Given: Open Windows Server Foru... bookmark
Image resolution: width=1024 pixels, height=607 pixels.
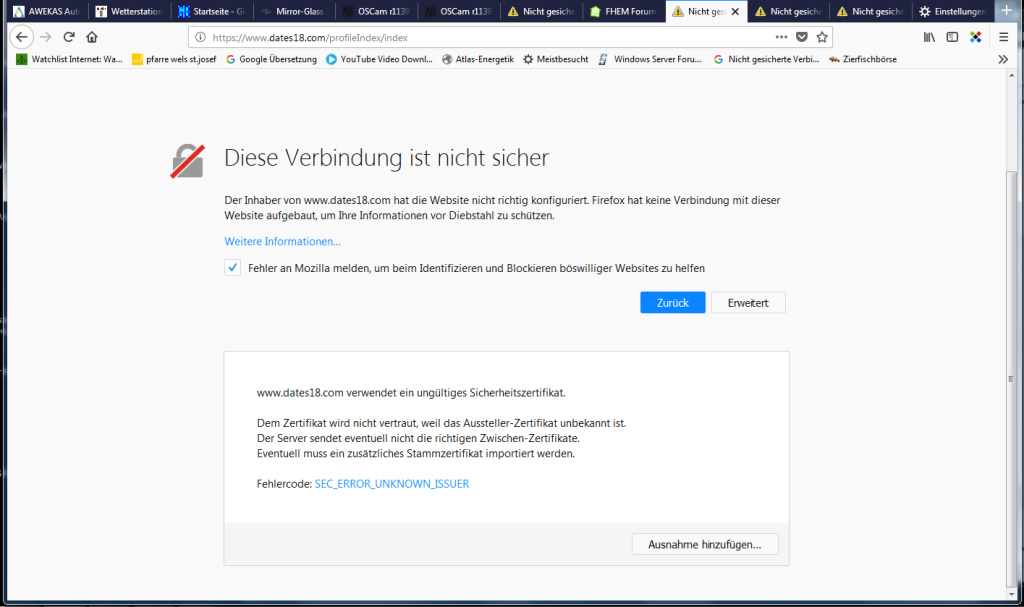Looking at the screenshot, I should point(650,59).
